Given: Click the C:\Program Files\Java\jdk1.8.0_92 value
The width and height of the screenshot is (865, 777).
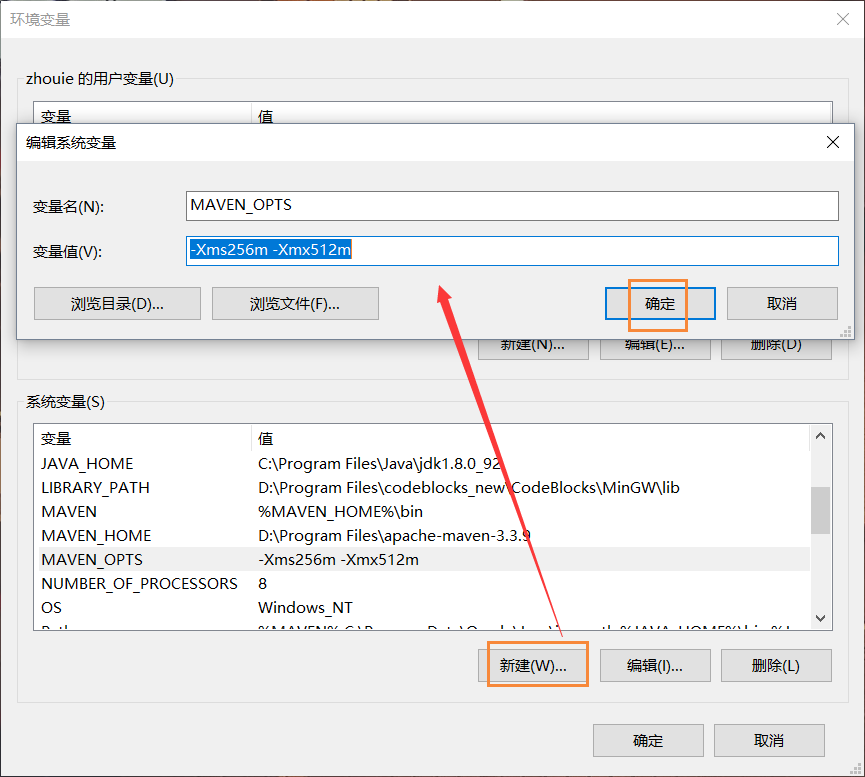Looking at the screenshot, I should click(x=380, y=464).
